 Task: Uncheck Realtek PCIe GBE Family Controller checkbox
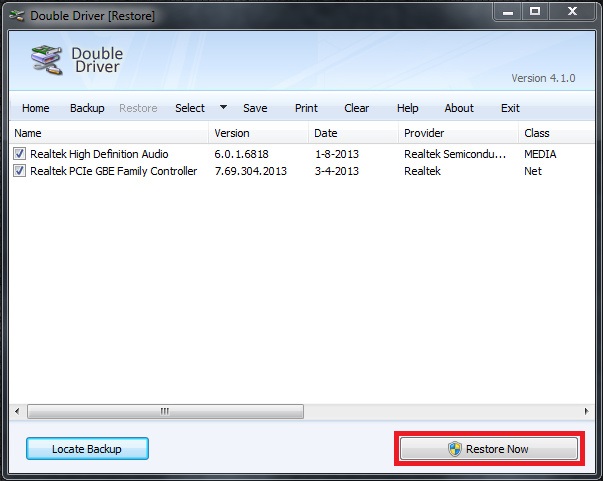[x=20, y=171]
